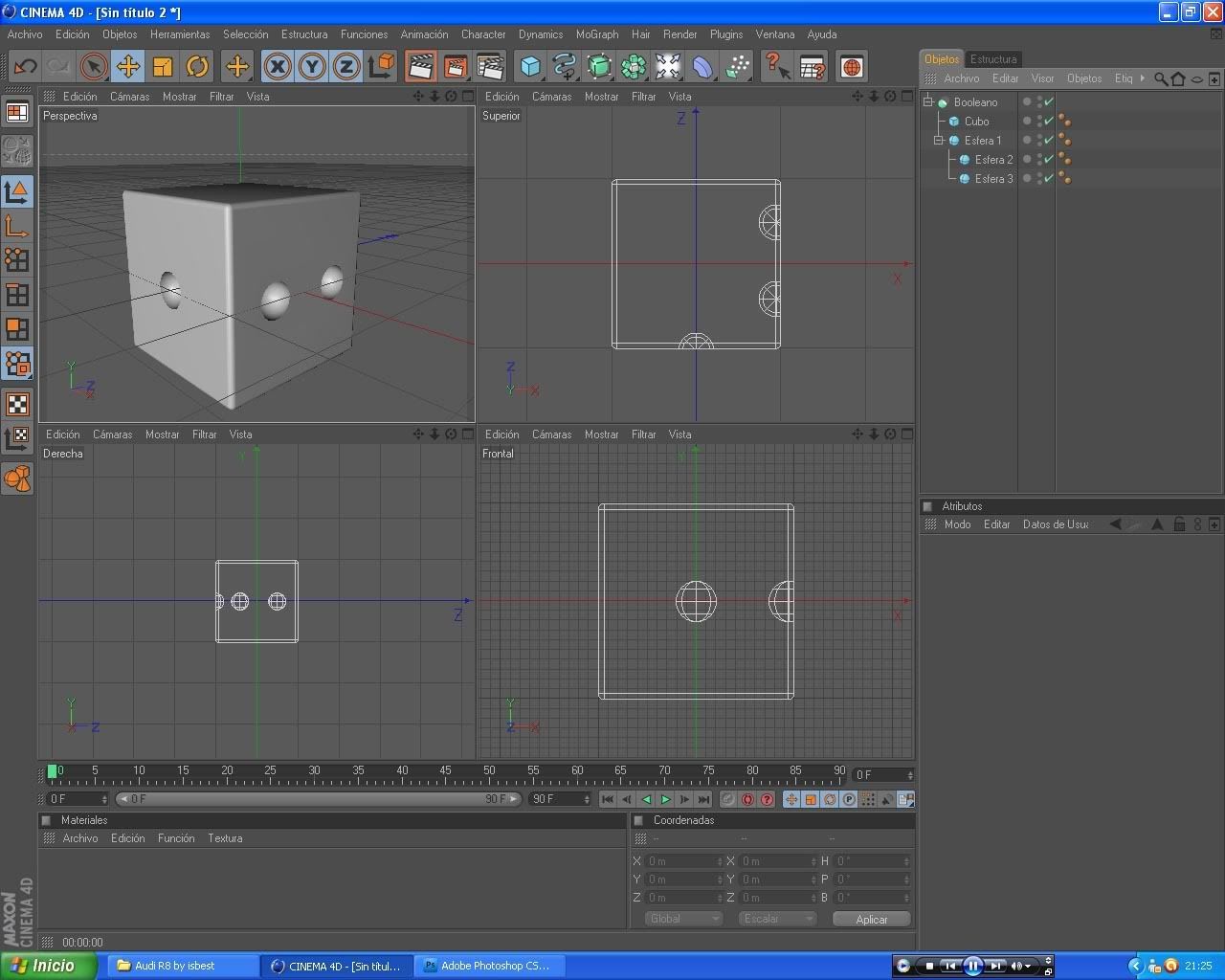Click the context help question-mark cursor icon

coord(777,66)
